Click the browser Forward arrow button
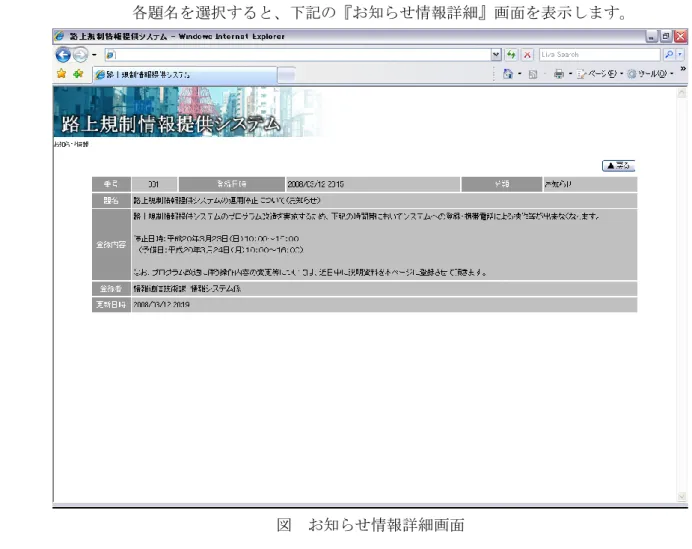The width and height of the screenshot is (692, 549). coord(80,55)
